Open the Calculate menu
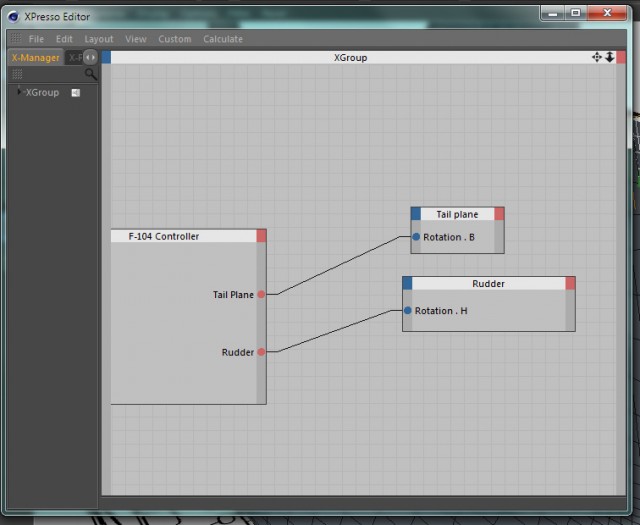Viewport: 640px width, 525px height. [x=223, y=39]
